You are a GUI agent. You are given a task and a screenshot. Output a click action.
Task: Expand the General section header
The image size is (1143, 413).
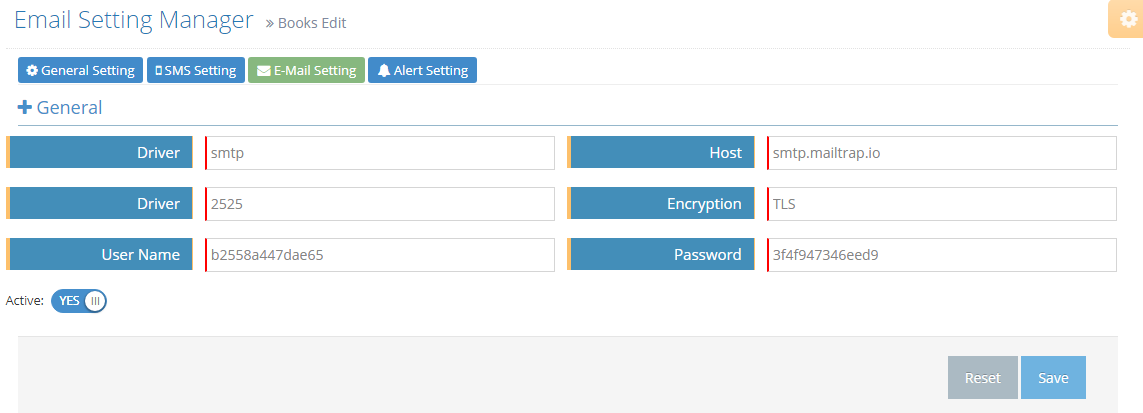pyautogui.click(x=69, y=107)
